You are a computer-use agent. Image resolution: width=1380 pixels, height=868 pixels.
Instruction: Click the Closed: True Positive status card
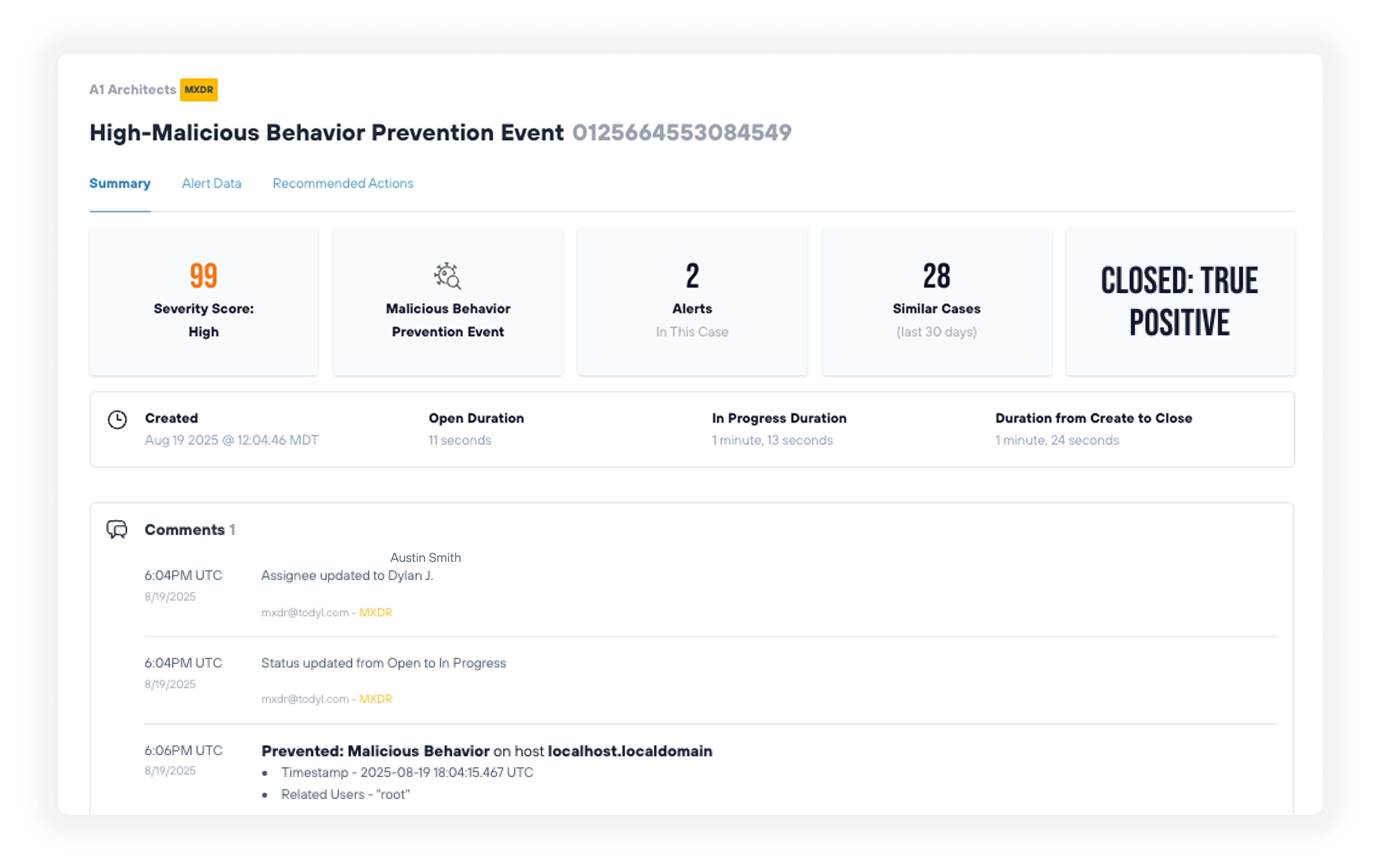coord(1180,301)
